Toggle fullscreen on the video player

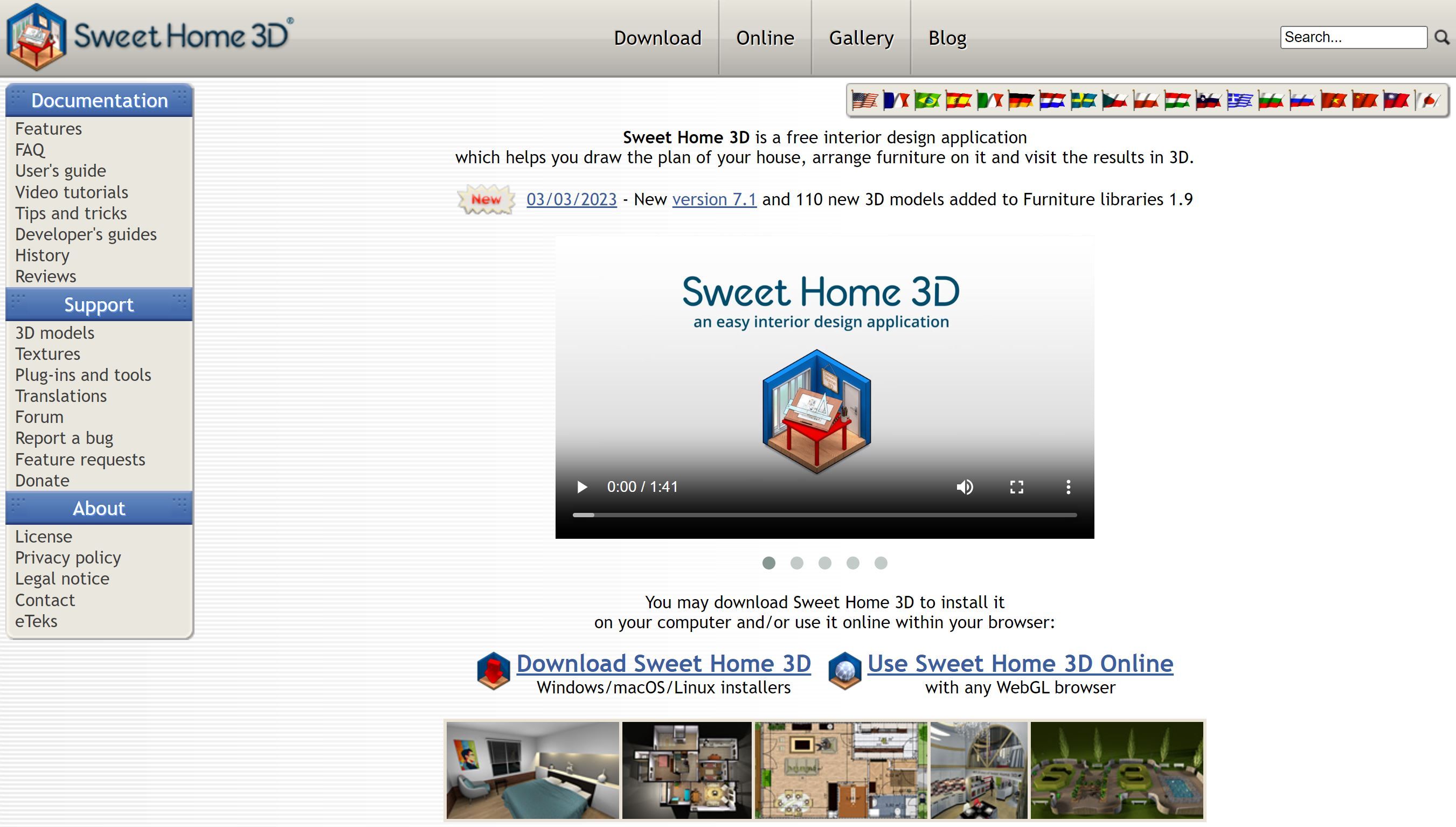point(1016,487)
